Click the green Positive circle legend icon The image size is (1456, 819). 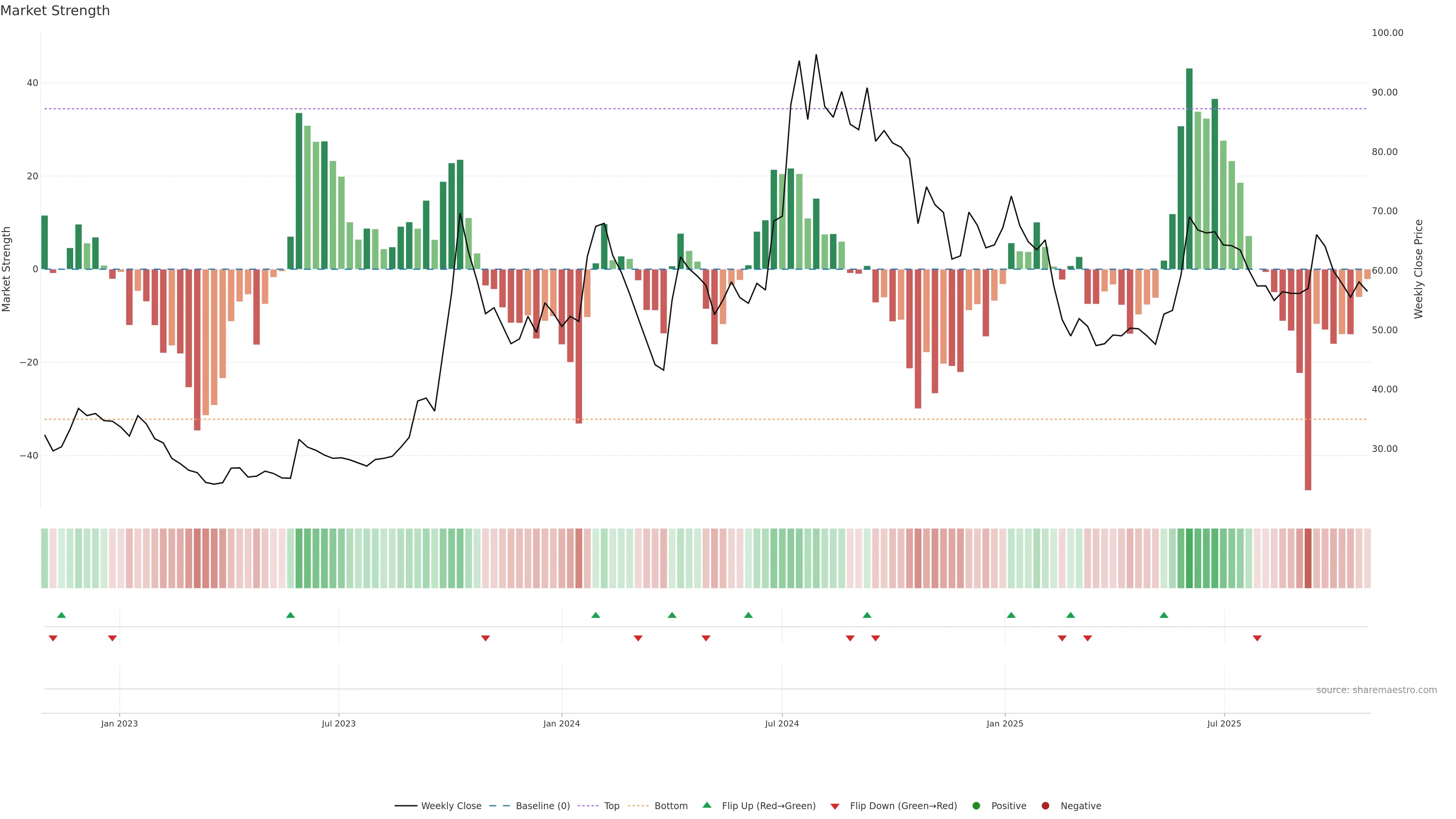(976, 805)
